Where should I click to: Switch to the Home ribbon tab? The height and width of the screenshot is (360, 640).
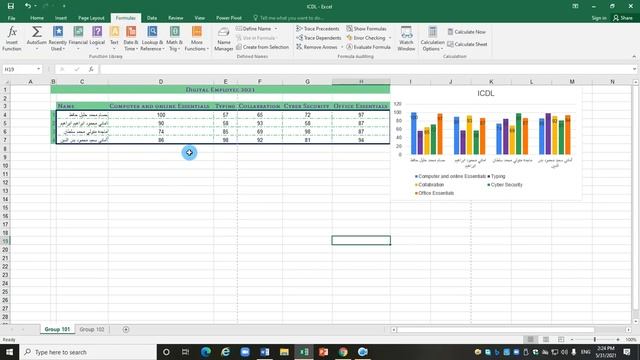pyautogui.click(x=37, y=18)
